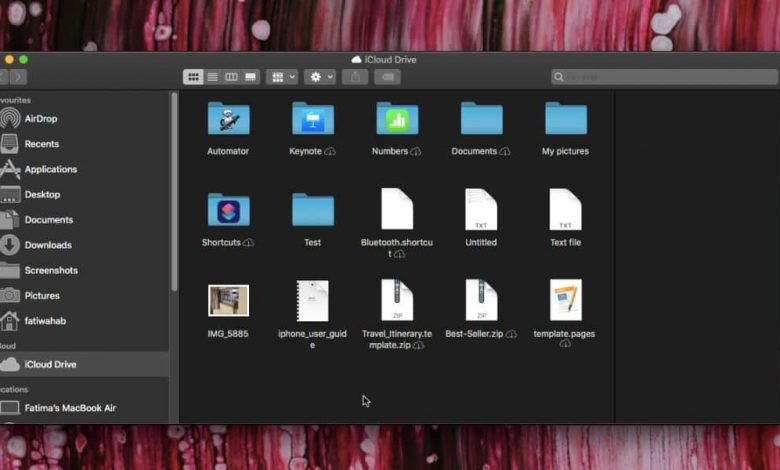
Task: Click the yellow minimize window button
Action: 9,60
